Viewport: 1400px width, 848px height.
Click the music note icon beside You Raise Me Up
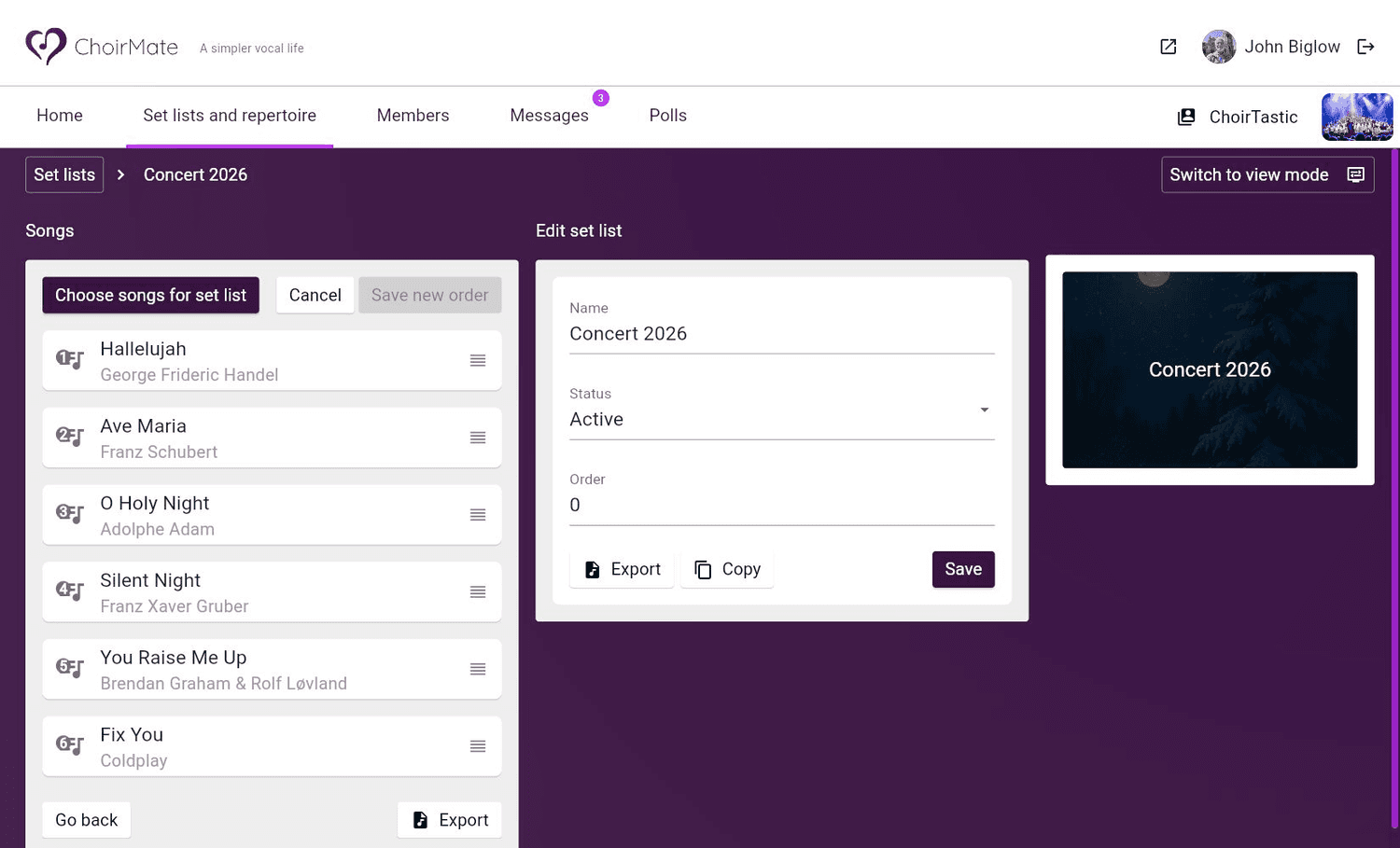[x=70, y=668]
